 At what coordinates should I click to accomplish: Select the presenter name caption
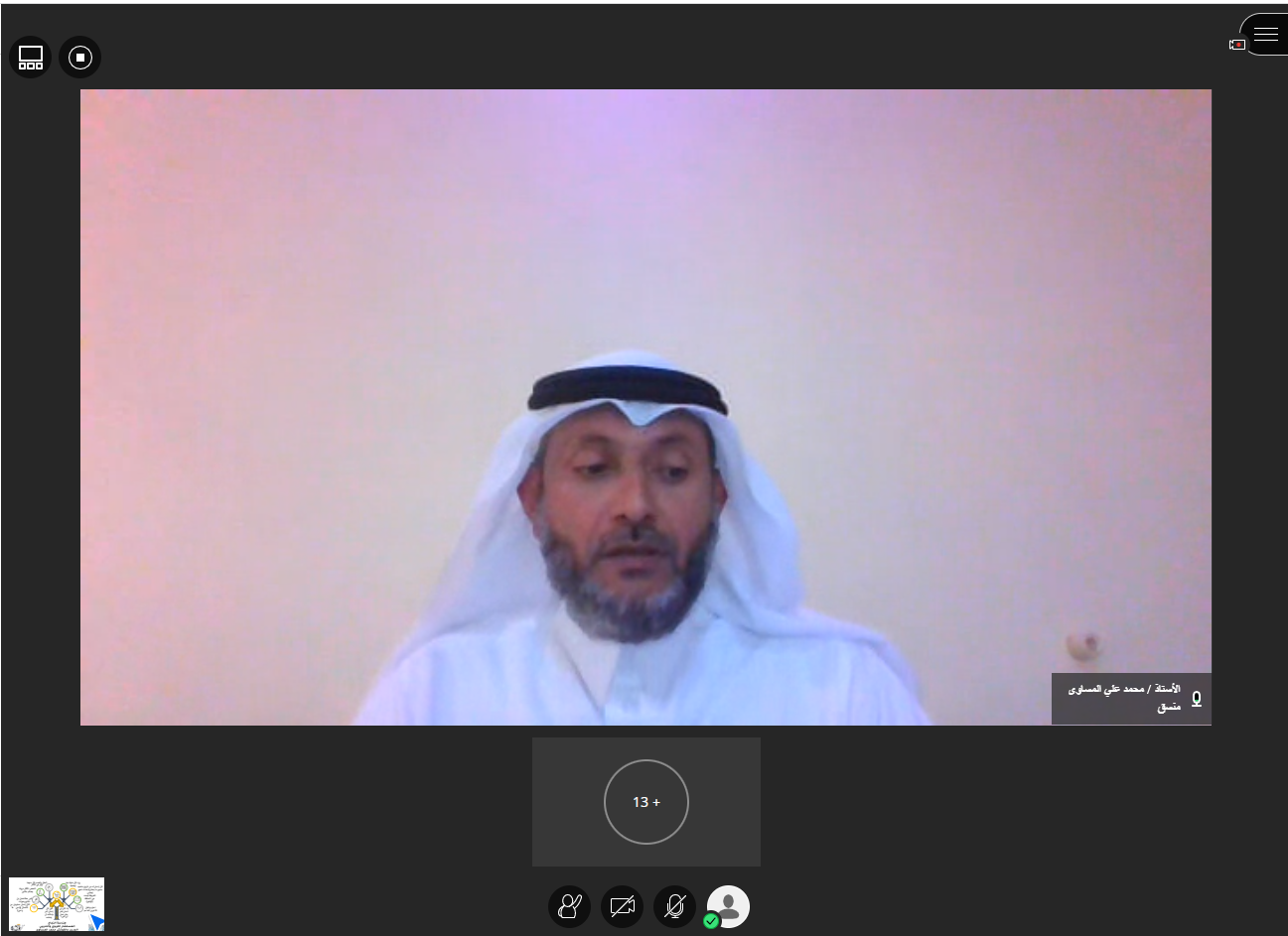(1123, 689)
